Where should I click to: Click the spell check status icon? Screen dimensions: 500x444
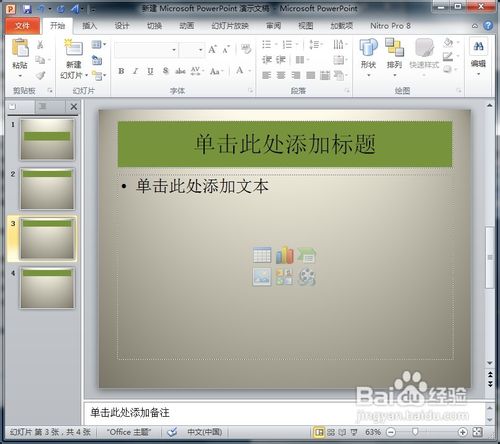tap(172, 432)
